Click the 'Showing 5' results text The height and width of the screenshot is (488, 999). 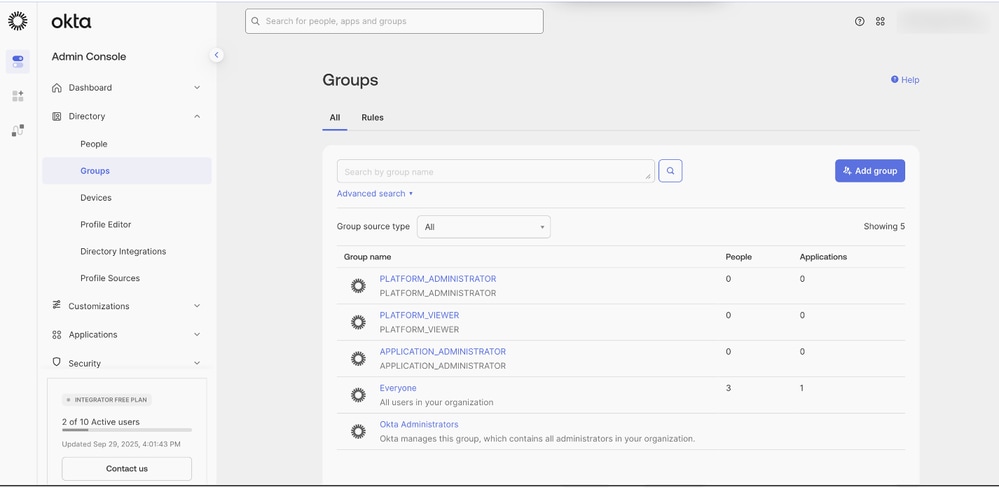tap(884, 226)
